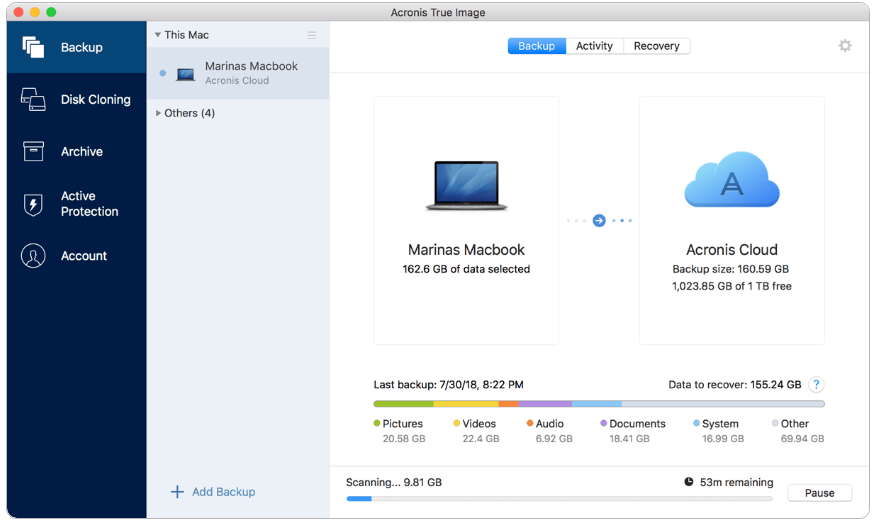Click the System blue legend dot
This screenshot has height=525, width=875.
(696, 423)
